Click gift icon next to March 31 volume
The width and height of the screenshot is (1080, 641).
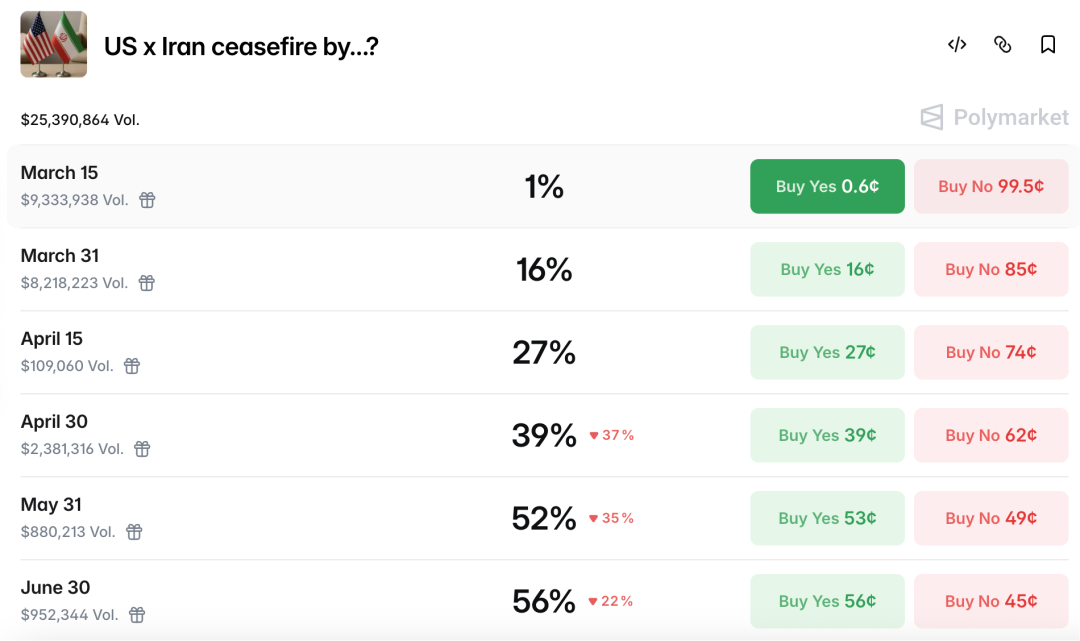click(x=147, y=283)
